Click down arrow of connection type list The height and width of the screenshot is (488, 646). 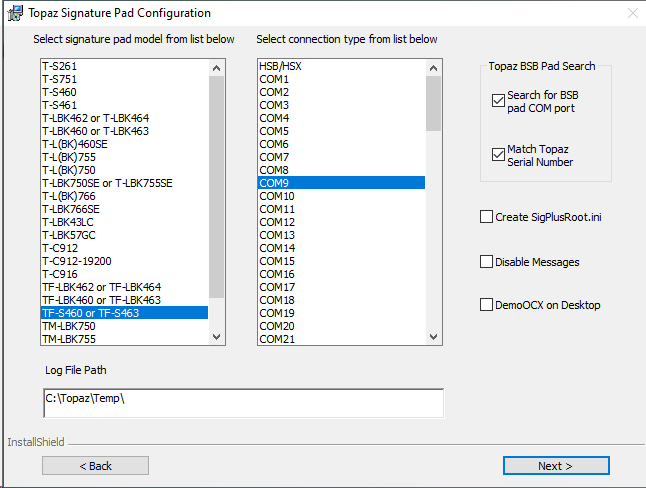click(x=433, y=337)
